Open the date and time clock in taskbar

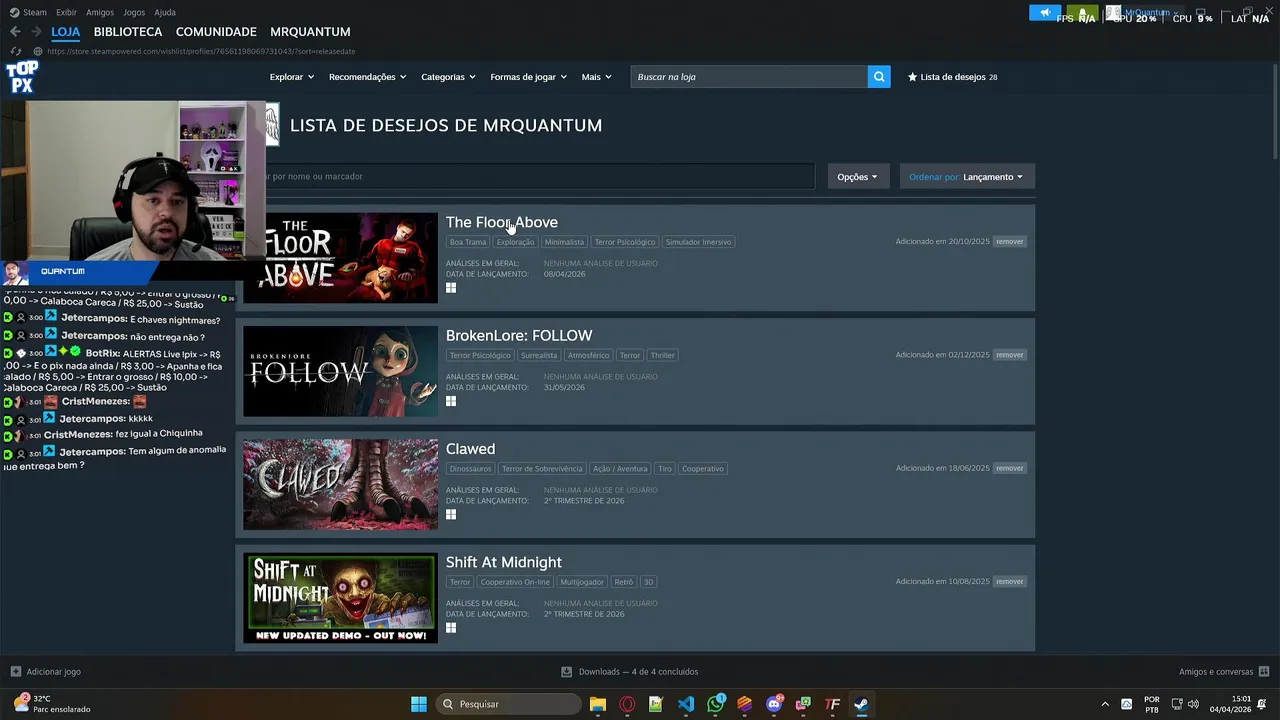pyautogui.click(x=1231, y=704)
